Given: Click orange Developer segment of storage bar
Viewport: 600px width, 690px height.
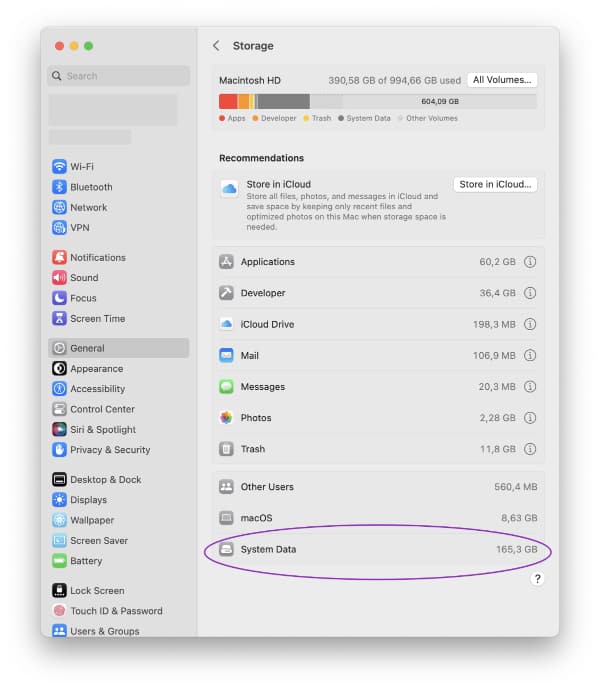Looking at the screenshot, I should (243, 101).
